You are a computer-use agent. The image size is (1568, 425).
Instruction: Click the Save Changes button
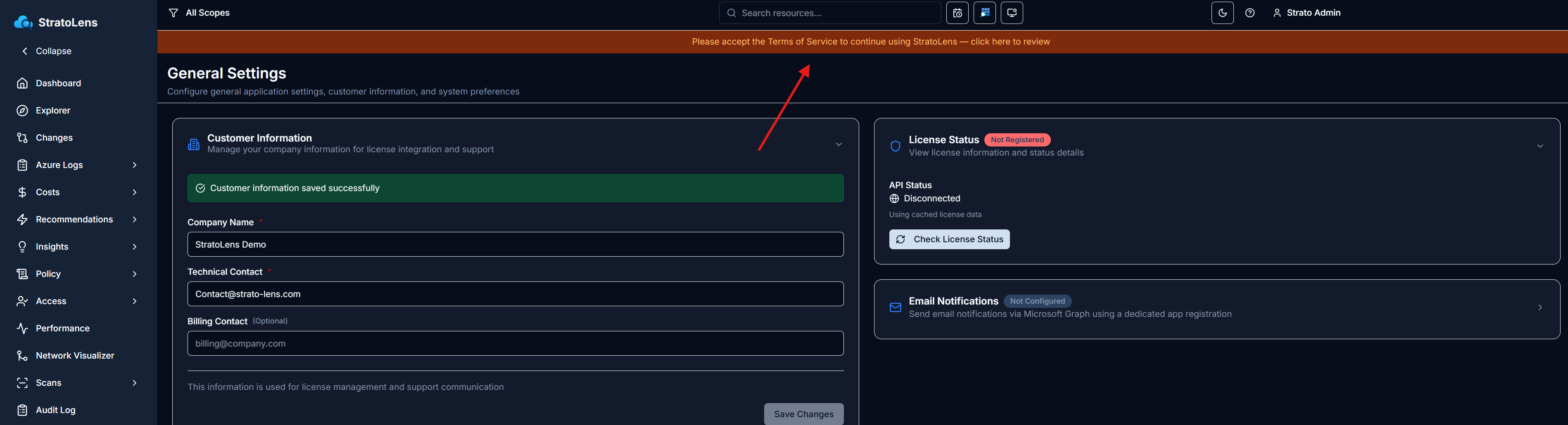coord(803,414)
